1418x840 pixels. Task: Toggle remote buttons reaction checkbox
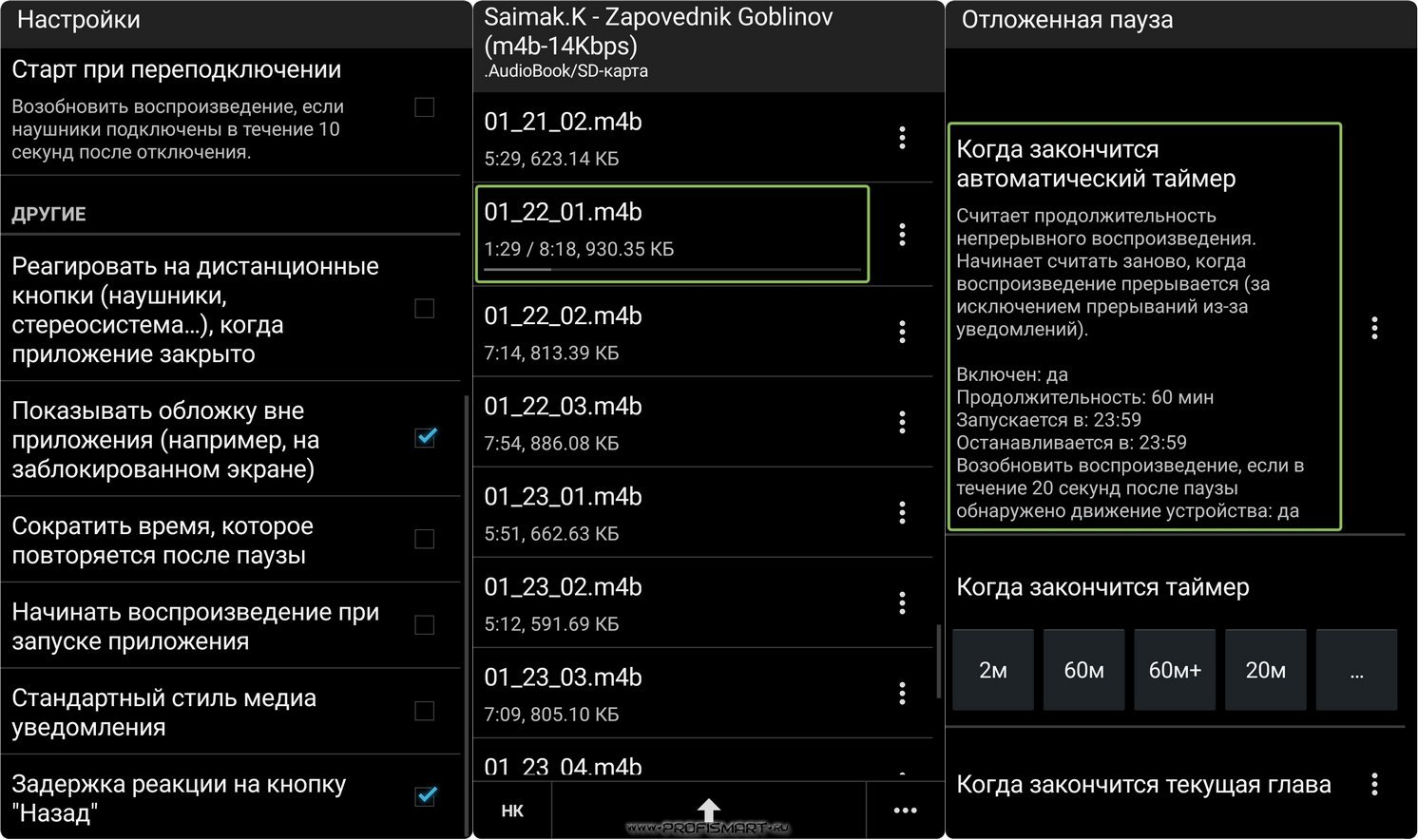[x=425, y=308]
